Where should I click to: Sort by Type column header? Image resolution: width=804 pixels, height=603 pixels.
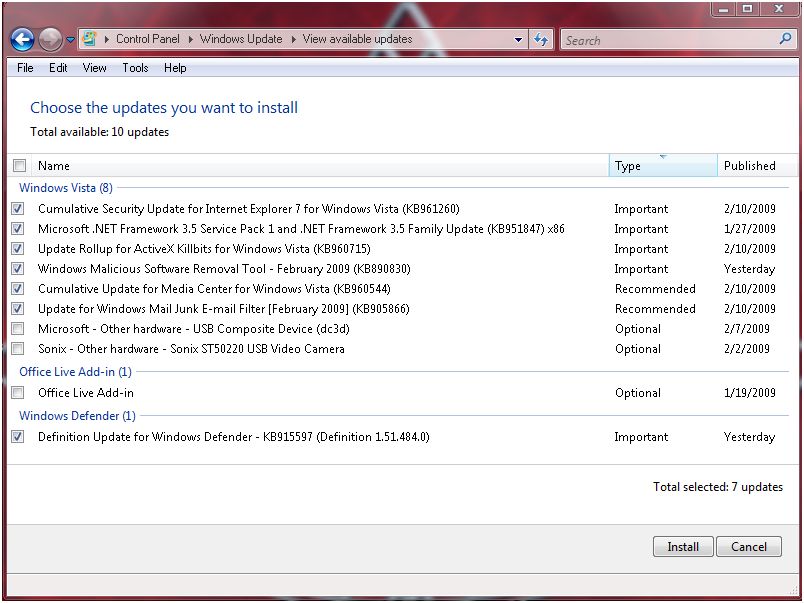[663, 166]
